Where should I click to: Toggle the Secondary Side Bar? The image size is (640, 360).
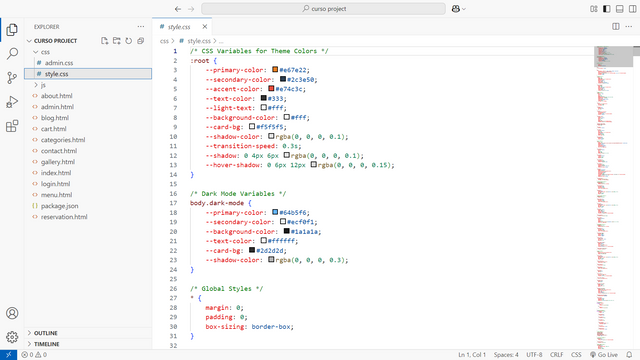(632, 9)
